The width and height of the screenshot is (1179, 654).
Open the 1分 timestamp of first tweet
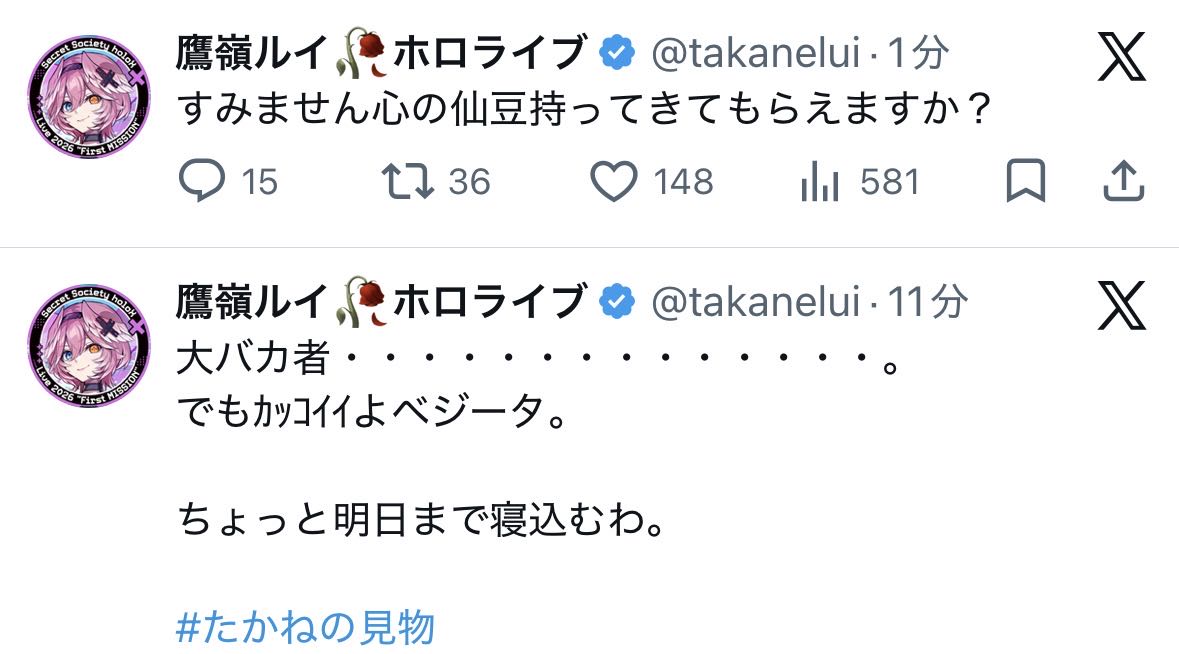(x=918, y=54)
